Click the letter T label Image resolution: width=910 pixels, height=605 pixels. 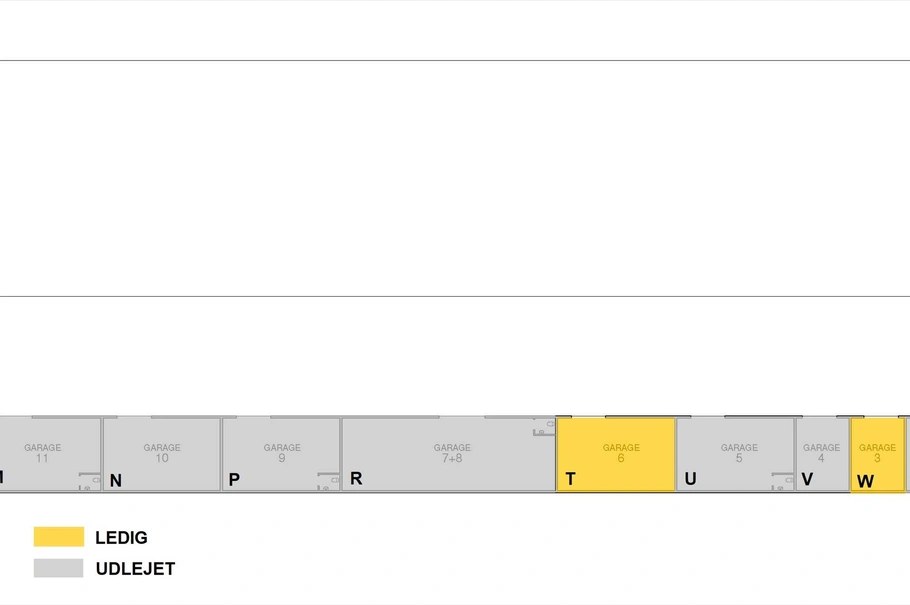[x=570, y=479]
